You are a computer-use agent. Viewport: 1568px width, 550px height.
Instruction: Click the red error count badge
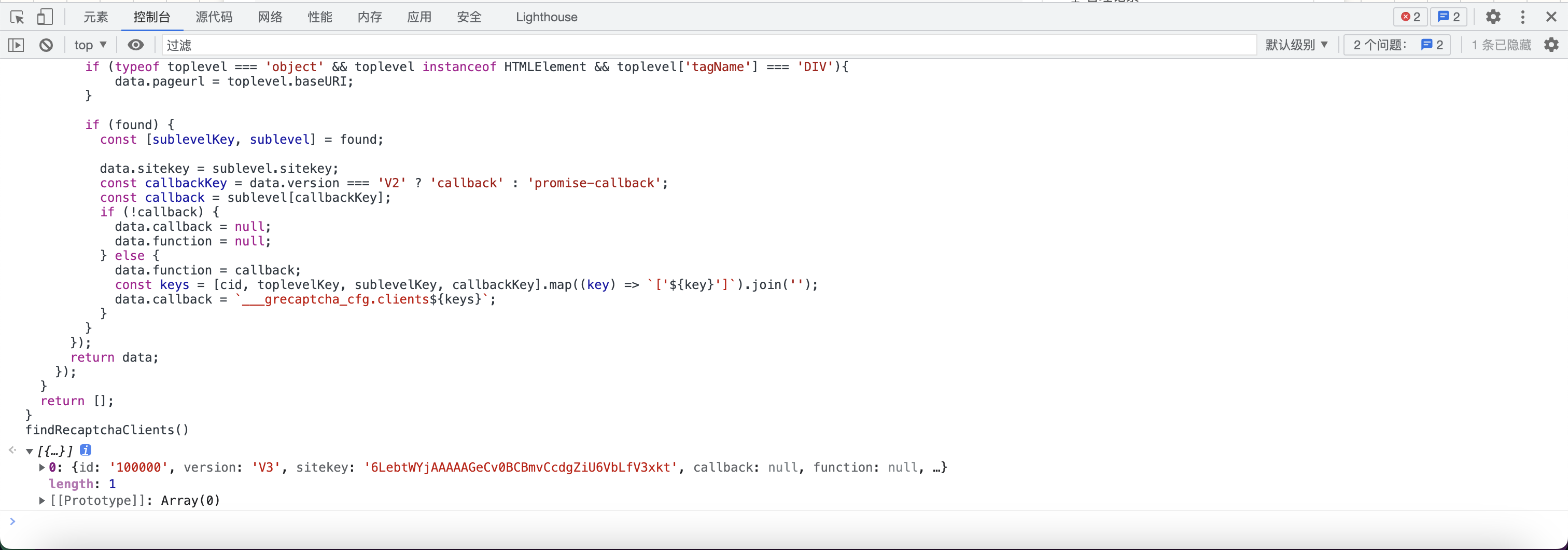click(x=1410, y=17)
